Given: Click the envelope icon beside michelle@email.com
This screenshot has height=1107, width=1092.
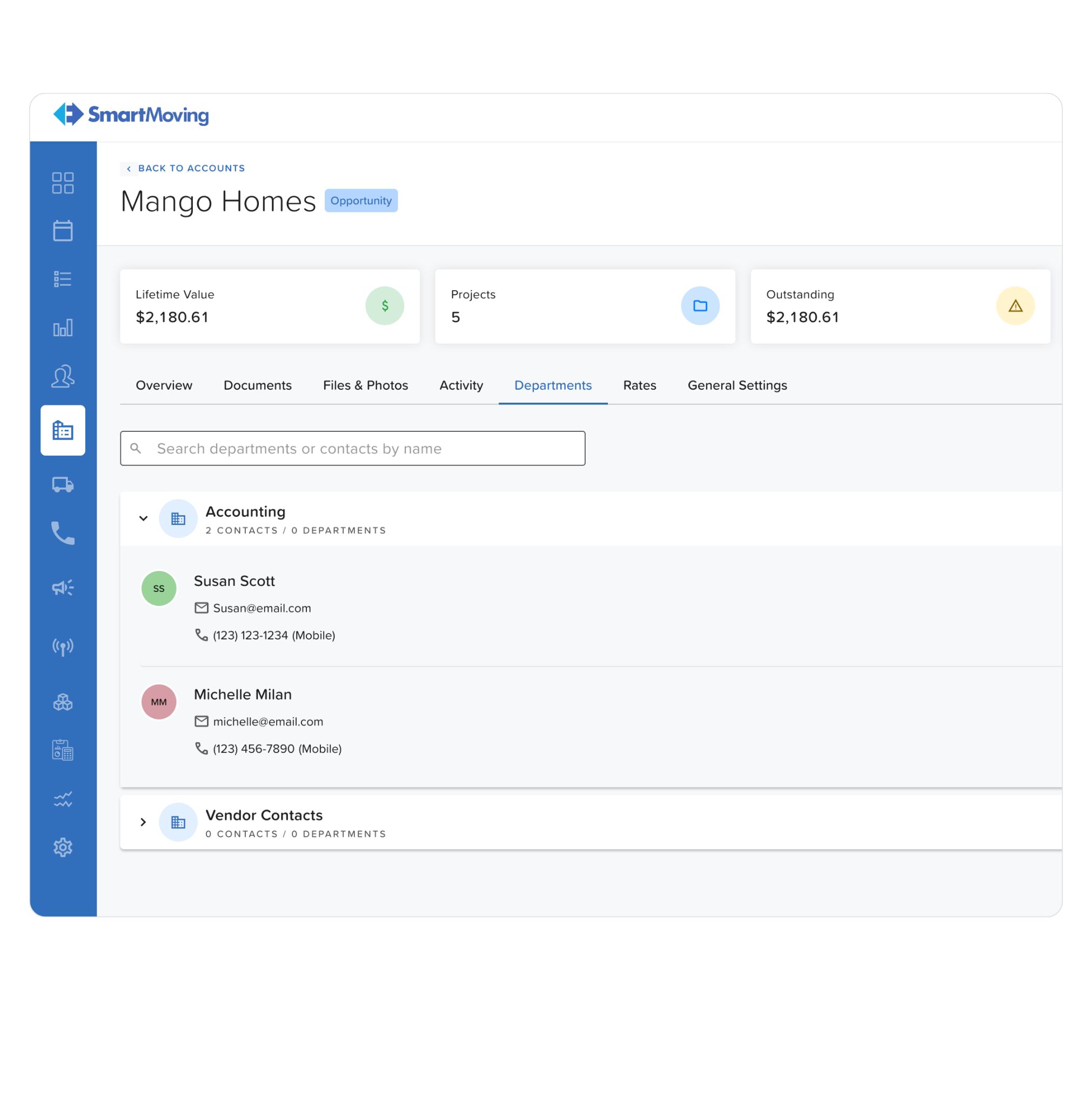Looking at the screenshot, I should (x=202, y=722).
